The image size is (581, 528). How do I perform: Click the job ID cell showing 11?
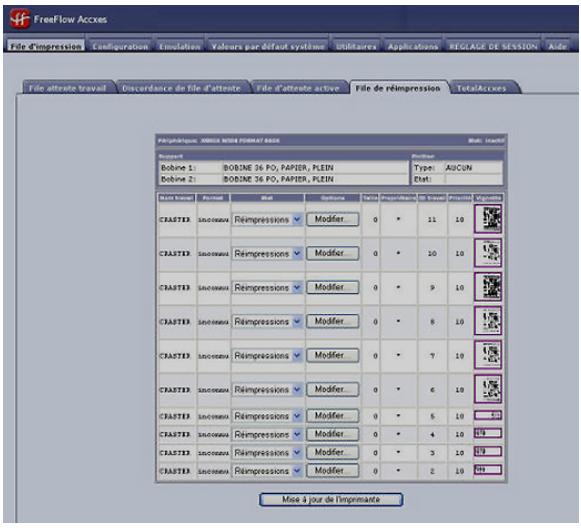tap(432, 220)
